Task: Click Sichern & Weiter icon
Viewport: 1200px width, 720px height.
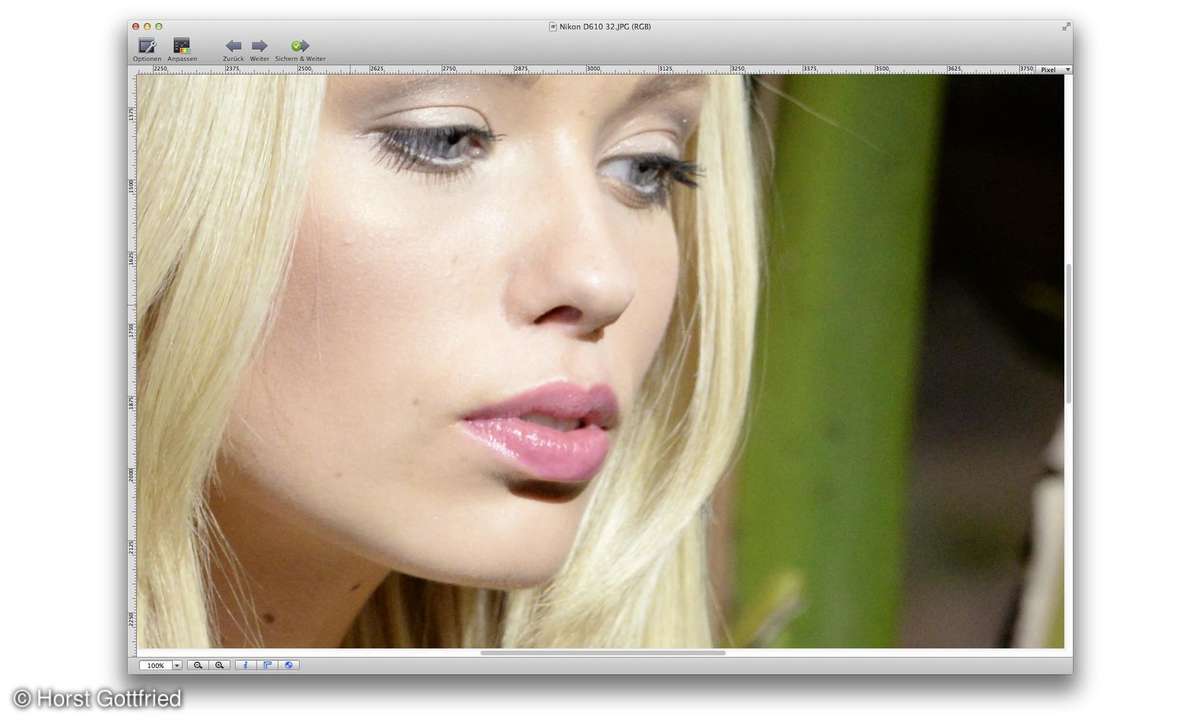Action: pyautogui.click(x=300, y=46)
